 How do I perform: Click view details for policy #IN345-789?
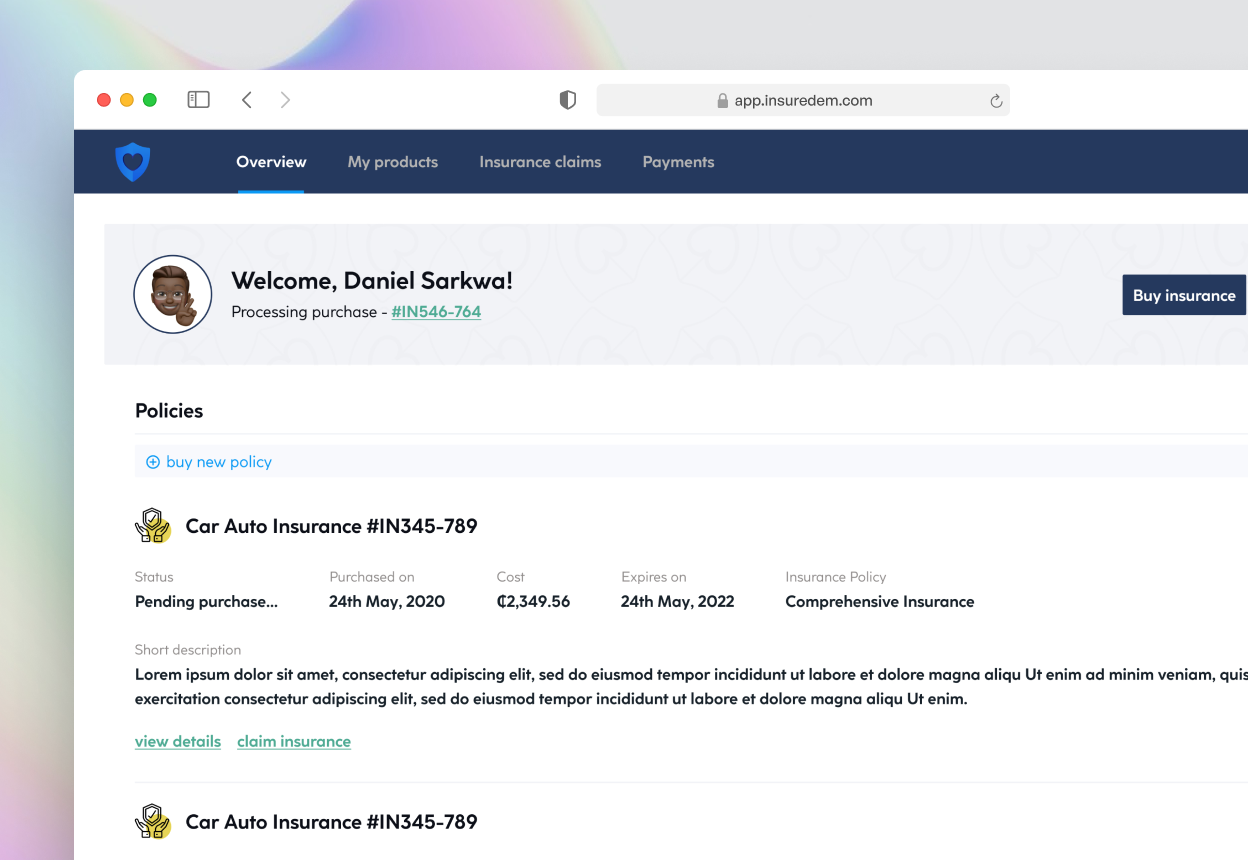178,741
